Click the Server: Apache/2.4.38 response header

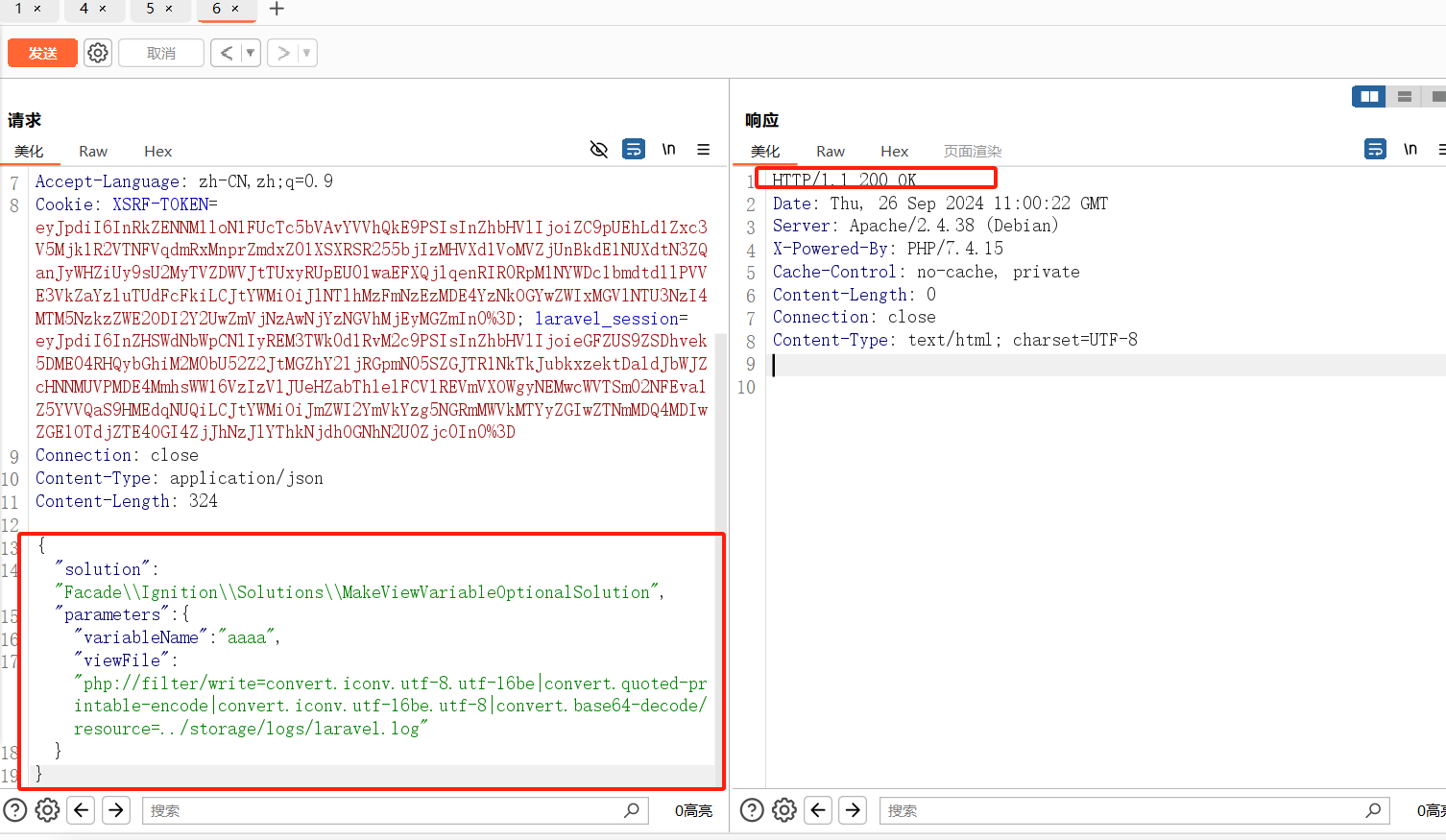pyautogui.click(x=916, y=226)
